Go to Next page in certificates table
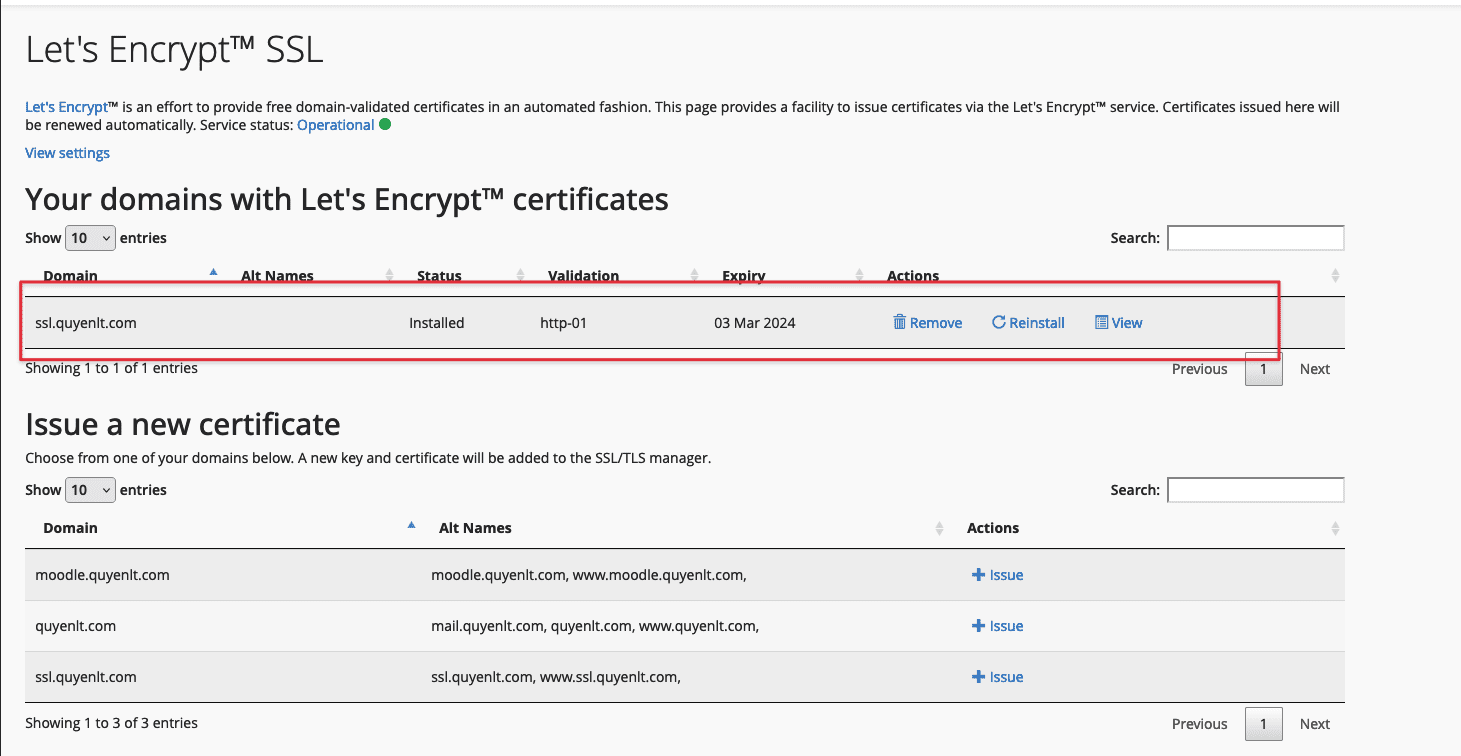This screenshot has width=1461, height=756. [1314, 369]
